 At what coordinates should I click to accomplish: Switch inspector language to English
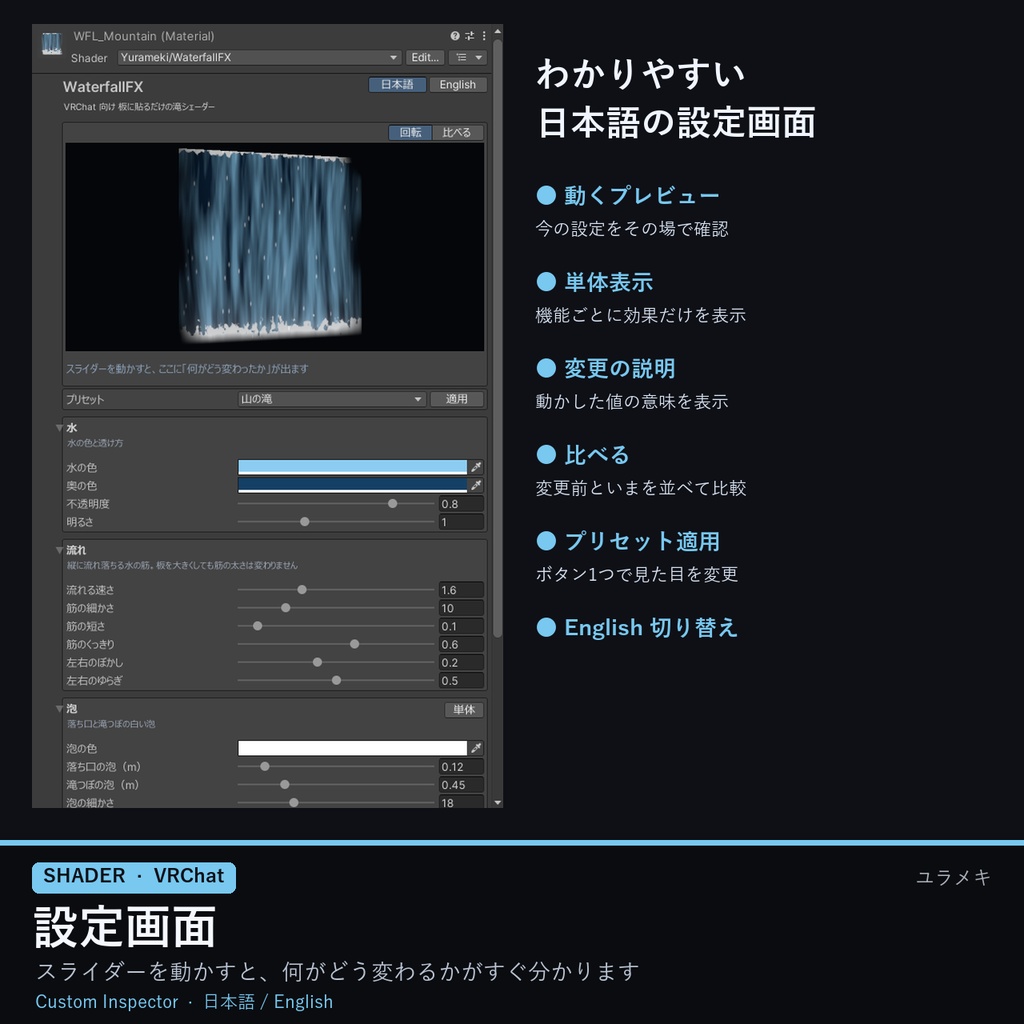pos(458,85)
